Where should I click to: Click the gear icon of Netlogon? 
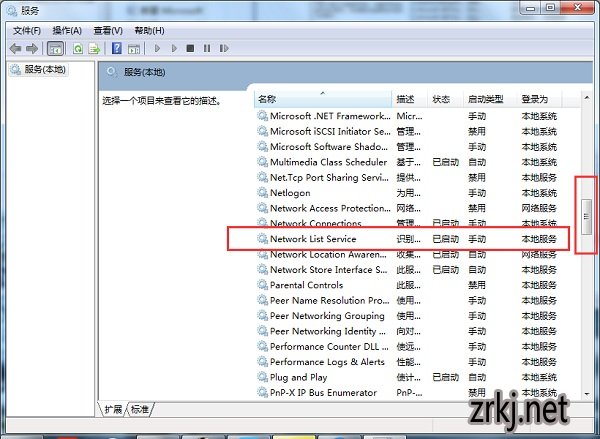(x=262, y=193)
